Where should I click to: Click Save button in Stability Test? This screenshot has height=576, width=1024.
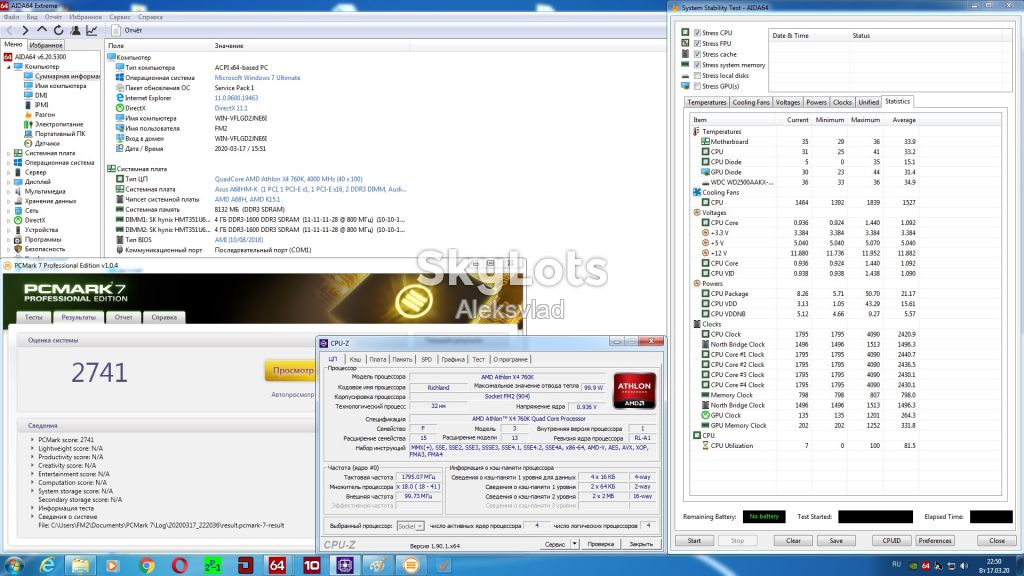[x=836, y=541]
